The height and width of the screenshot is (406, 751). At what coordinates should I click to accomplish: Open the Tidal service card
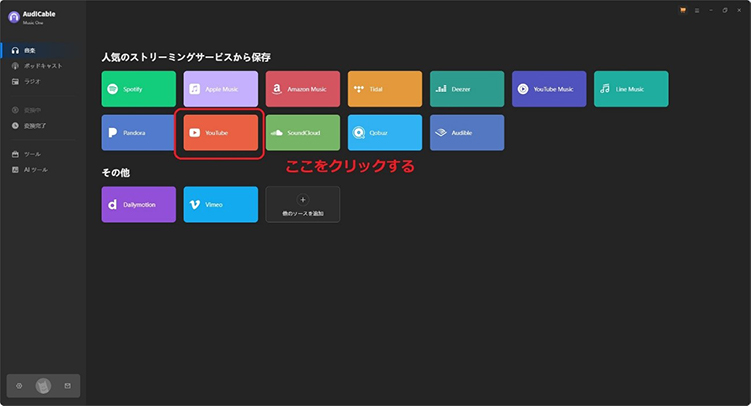[385, 89]
